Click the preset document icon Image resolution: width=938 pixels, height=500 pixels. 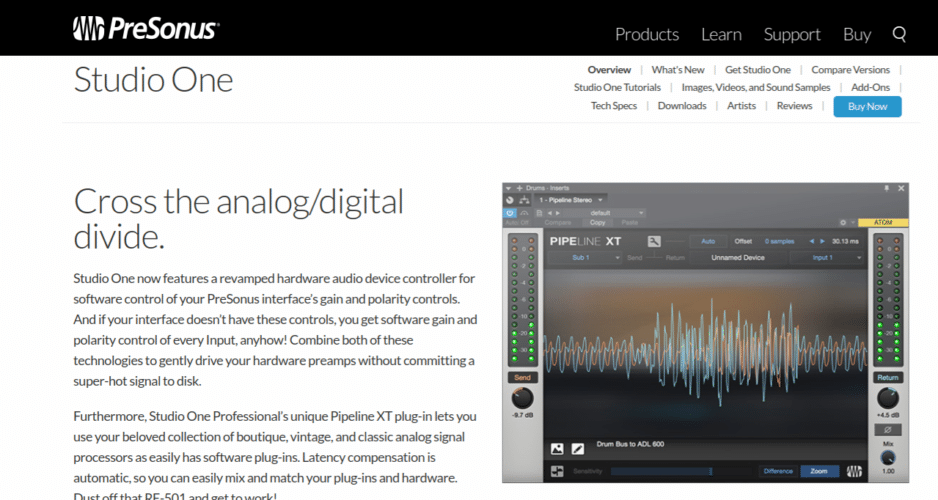coord(539,212)
